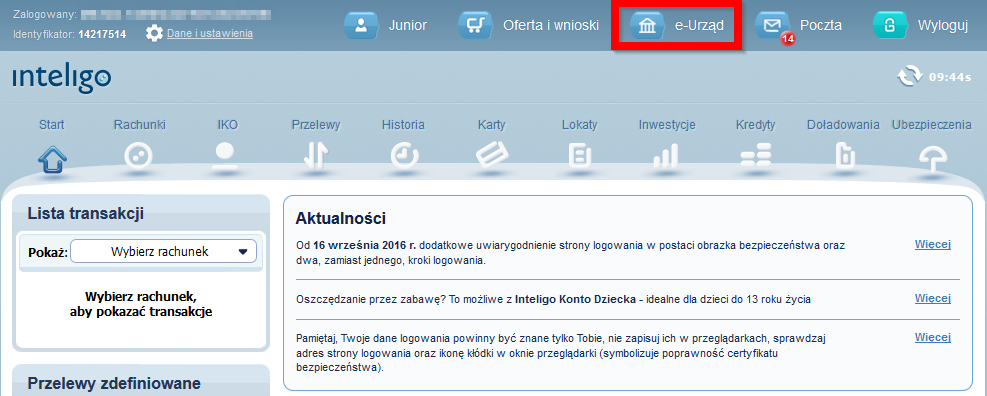Click the settings gear icon

(154, 33)
